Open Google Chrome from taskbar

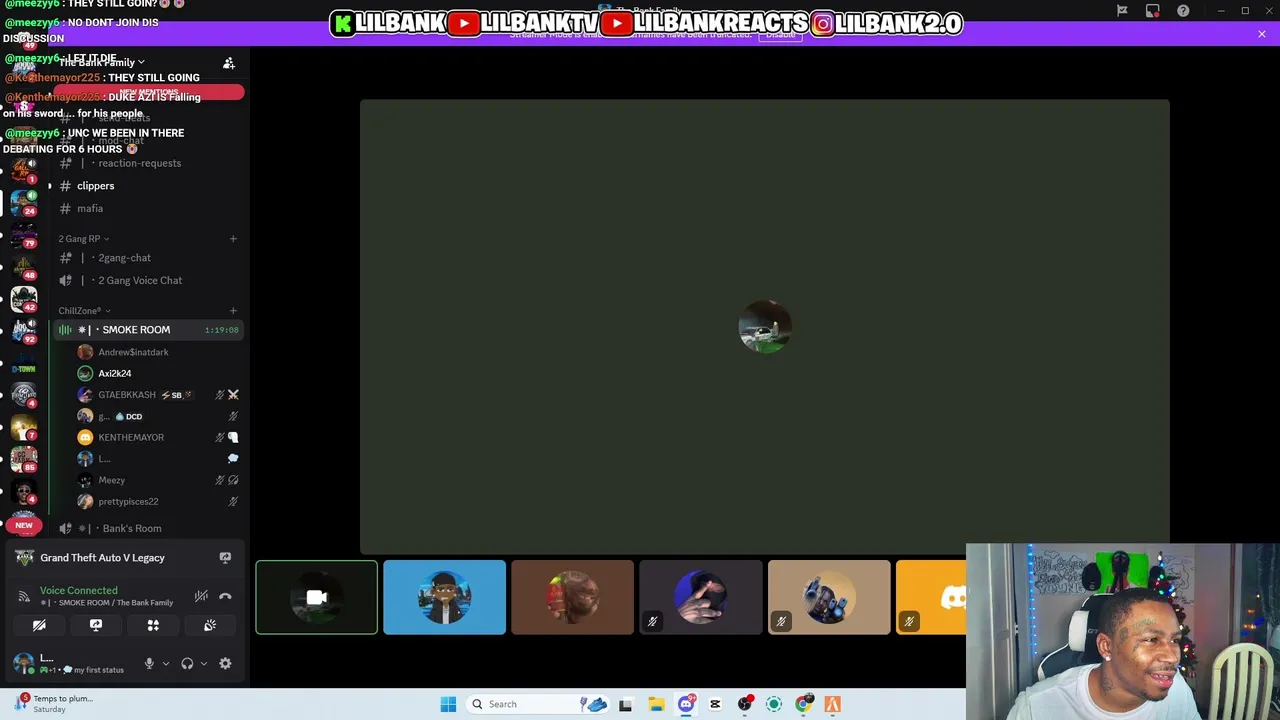[803, 704]
